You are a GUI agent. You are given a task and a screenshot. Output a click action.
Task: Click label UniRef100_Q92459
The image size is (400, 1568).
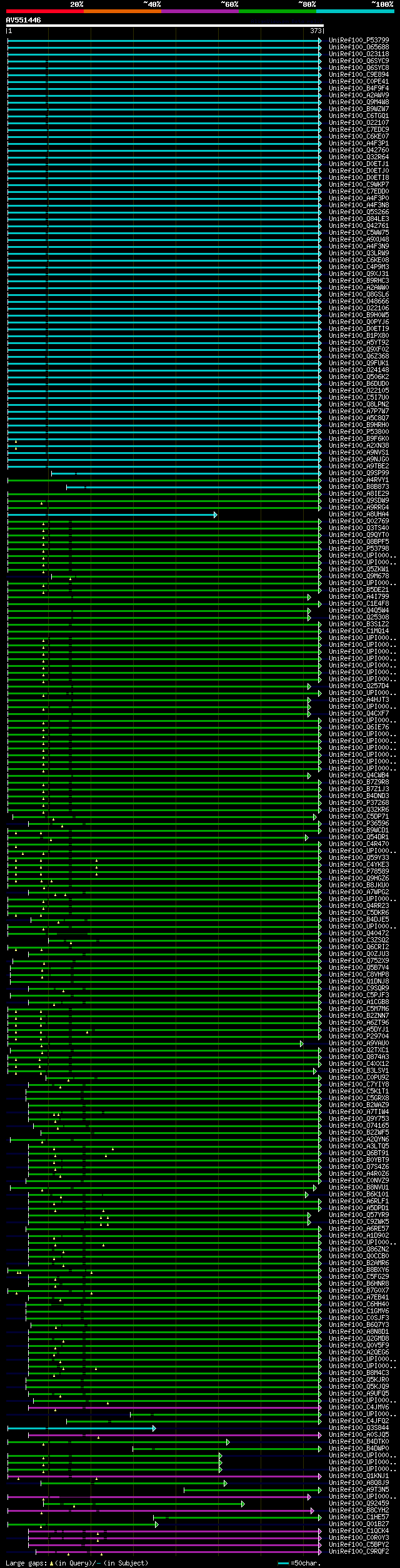359,1503
